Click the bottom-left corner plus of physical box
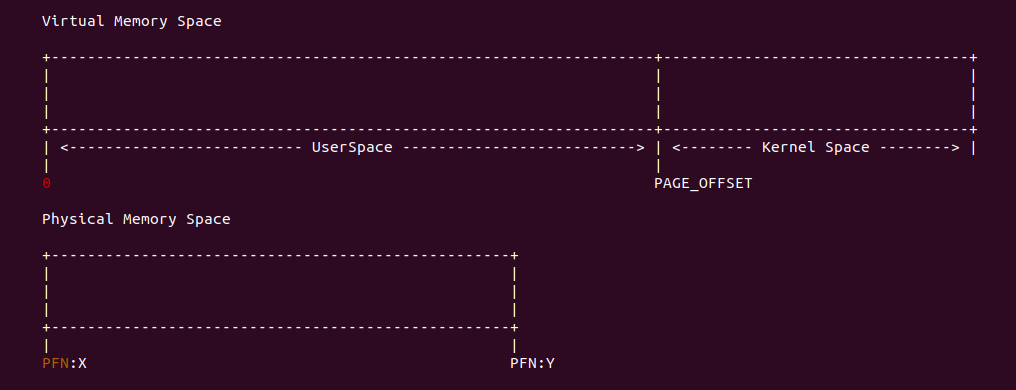 [46, 327]
